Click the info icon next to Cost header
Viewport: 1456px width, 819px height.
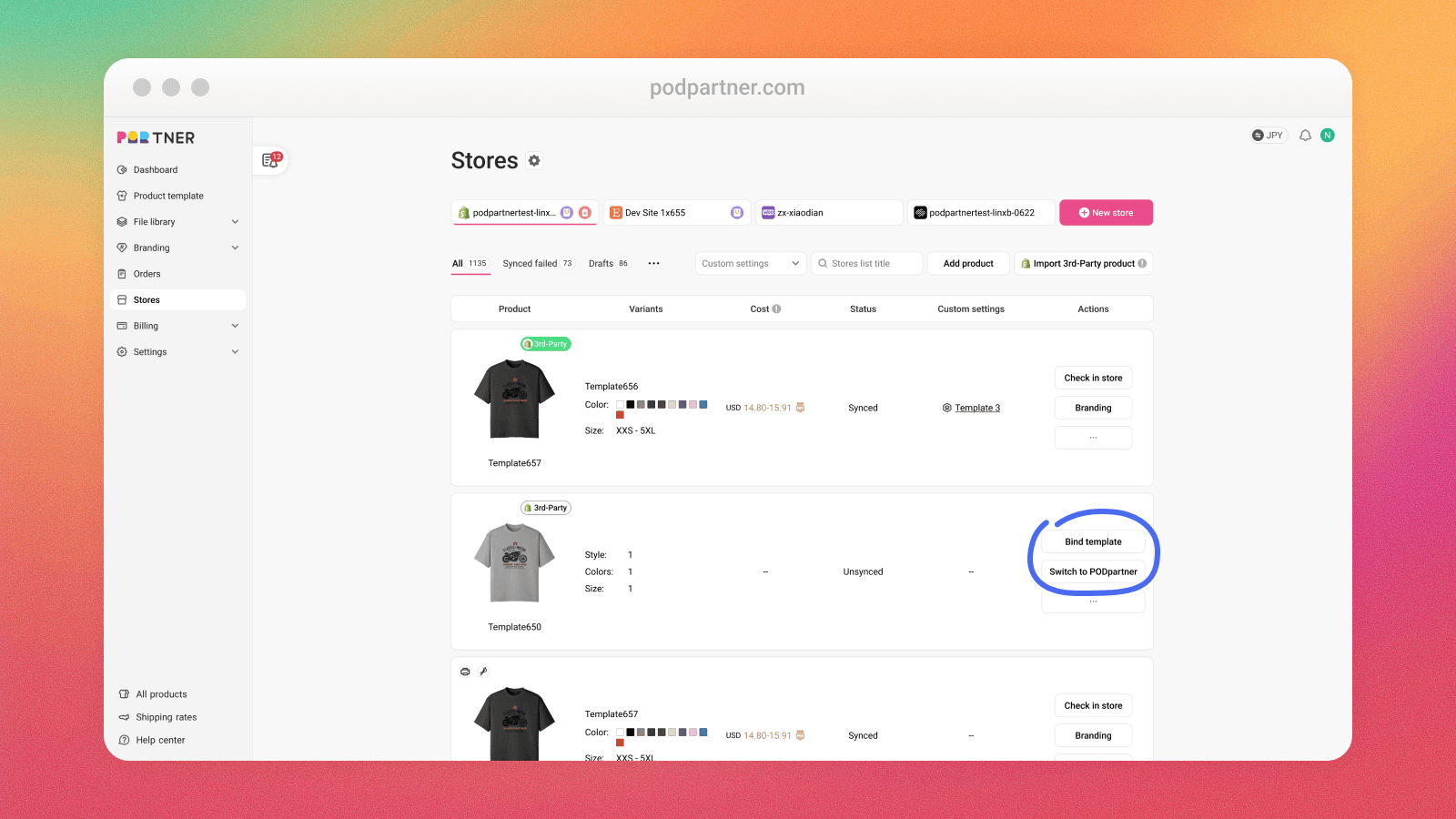776,308
